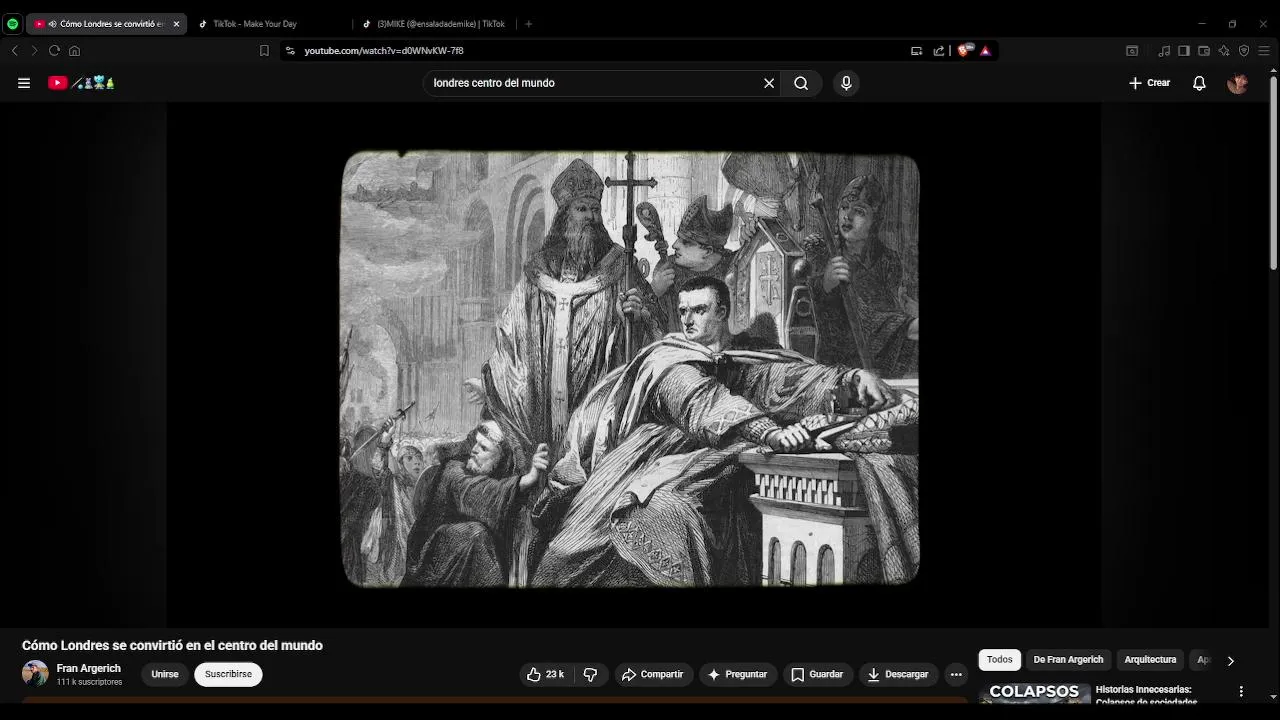Open Brave Shields panel
The height and width of the screenshot is (720, 1280).
pos(964,51)
